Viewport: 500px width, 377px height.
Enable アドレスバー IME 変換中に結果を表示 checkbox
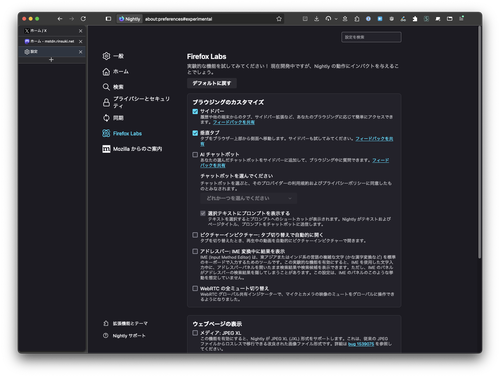(195, 251)
